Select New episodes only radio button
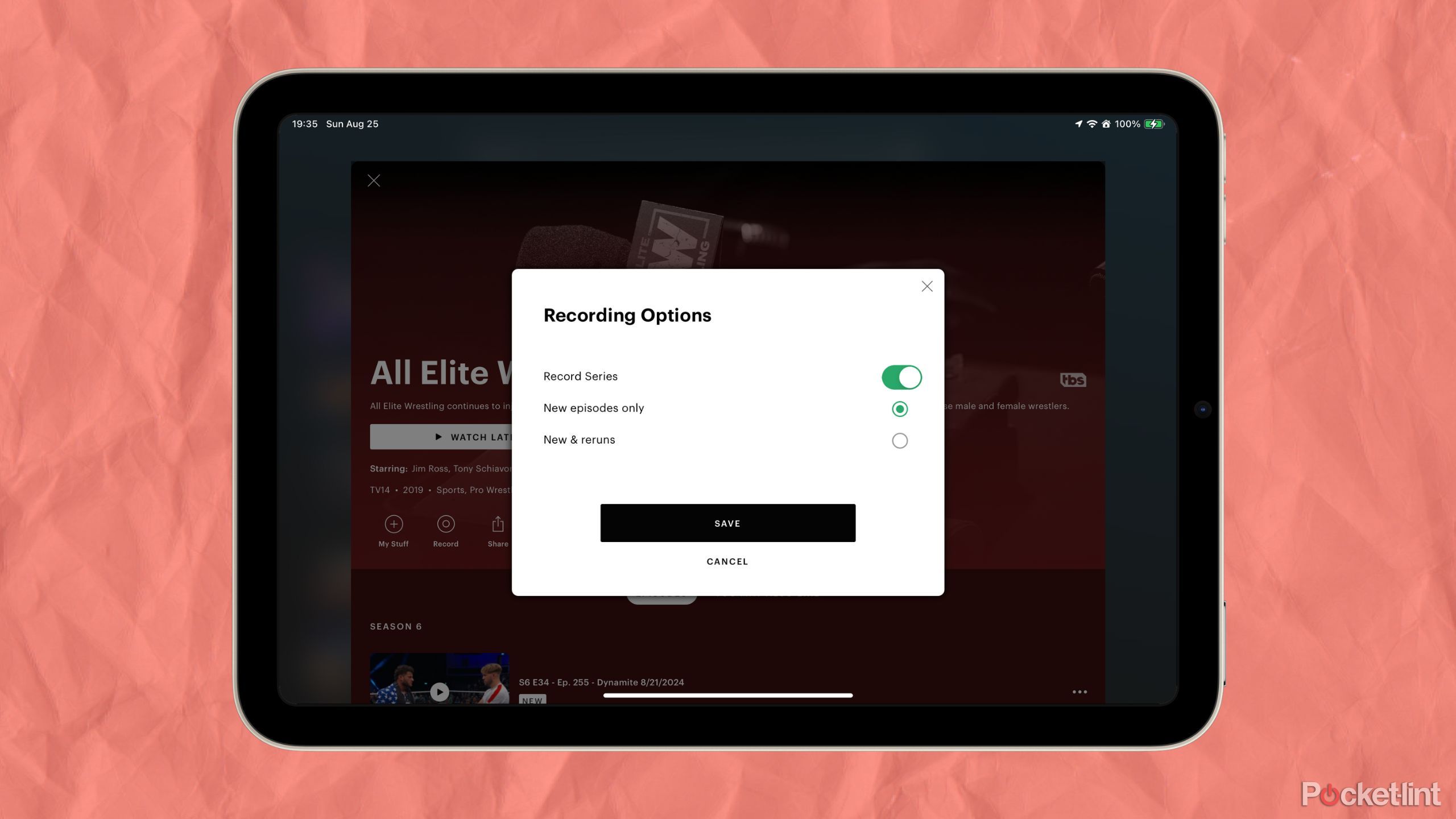This screenshot has height=819, width=1456. click(x=899, y=408)
